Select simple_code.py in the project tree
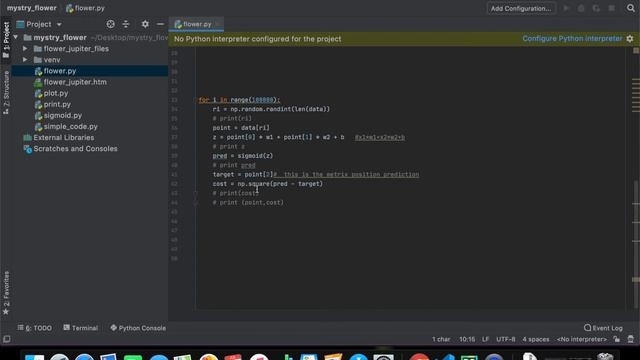Image resolution: width=640 pixels, height=360 pixels. 70,127
